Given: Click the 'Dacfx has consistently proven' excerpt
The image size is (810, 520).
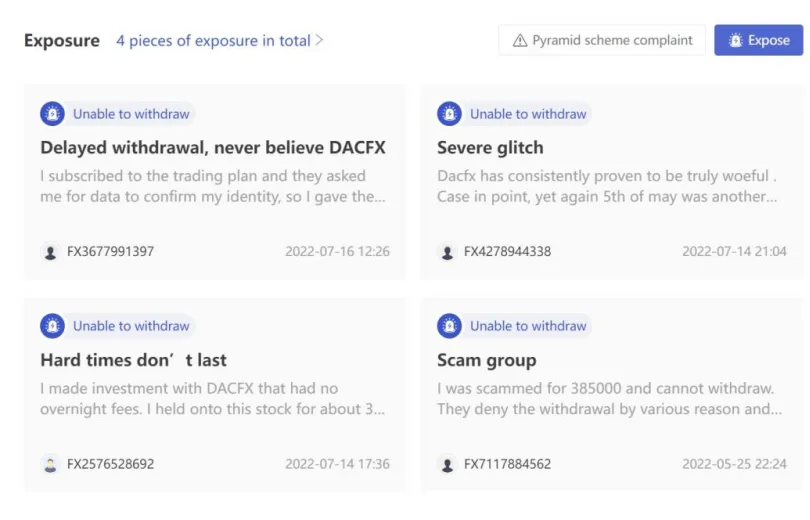Looking at the screenshot, I should pyautogui.click(x=607, y=186).
